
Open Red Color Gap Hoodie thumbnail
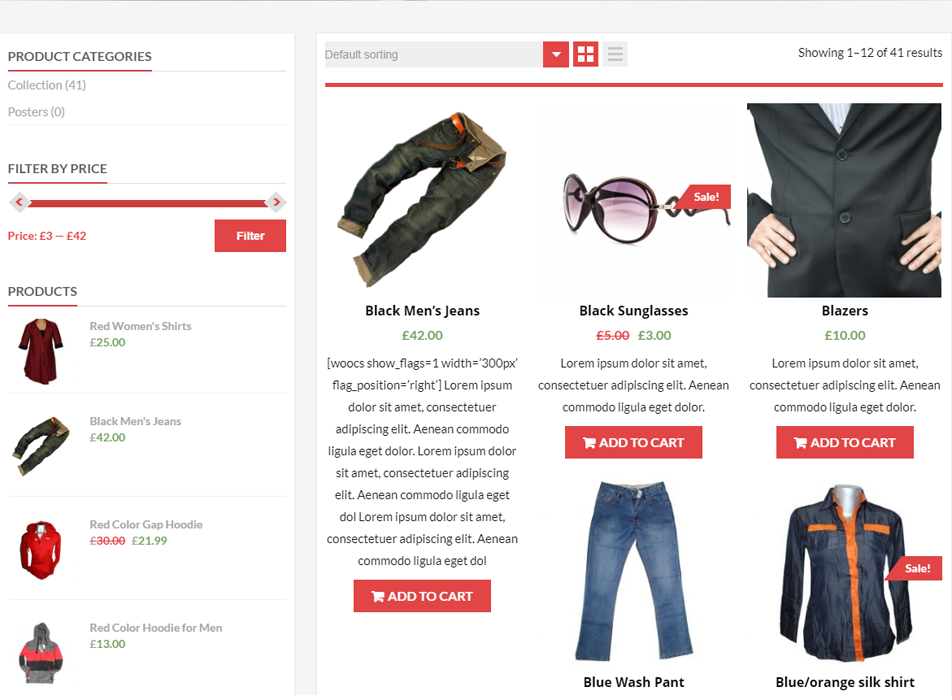pos(41,549)
